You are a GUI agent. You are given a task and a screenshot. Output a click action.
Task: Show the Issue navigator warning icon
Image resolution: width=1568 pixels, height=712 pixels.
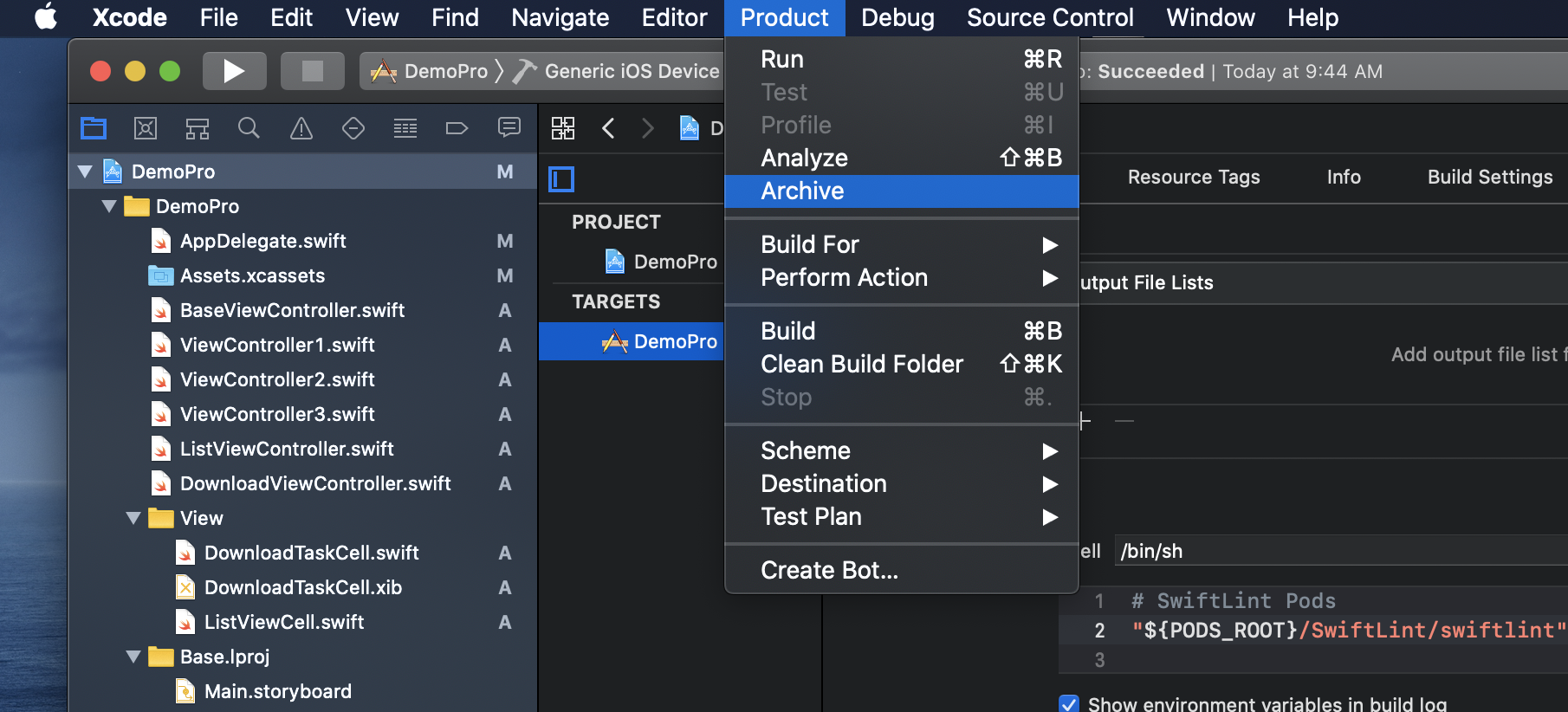click(301, 129)
